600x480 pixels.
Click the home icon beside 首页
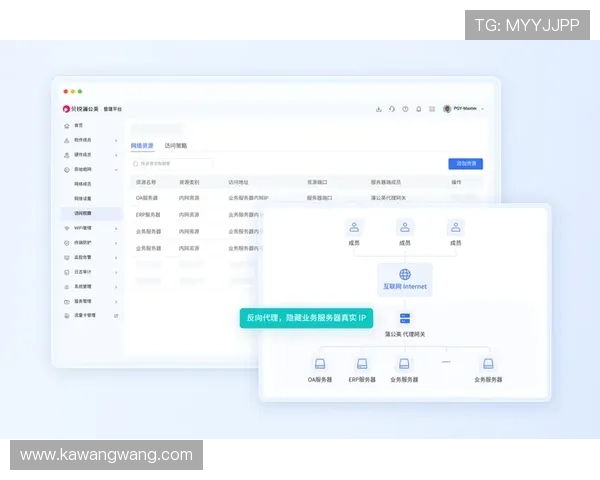coord(67,126)
